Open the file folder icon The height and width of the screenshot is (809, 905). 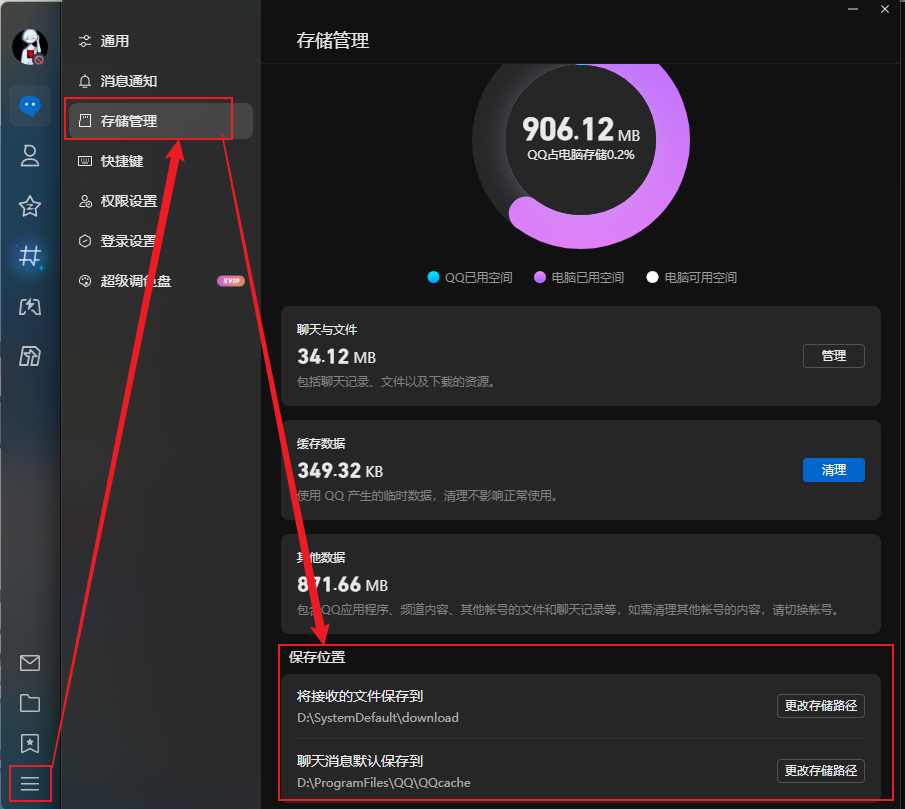coord(30,703)
